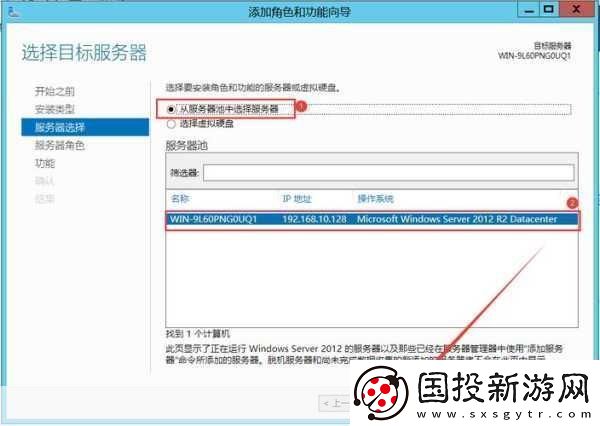Screen dimensions: 600x426
Task: Minimize the 添加角色和功能向导 window
Action: pyautogui.click(x=529, y=10)
